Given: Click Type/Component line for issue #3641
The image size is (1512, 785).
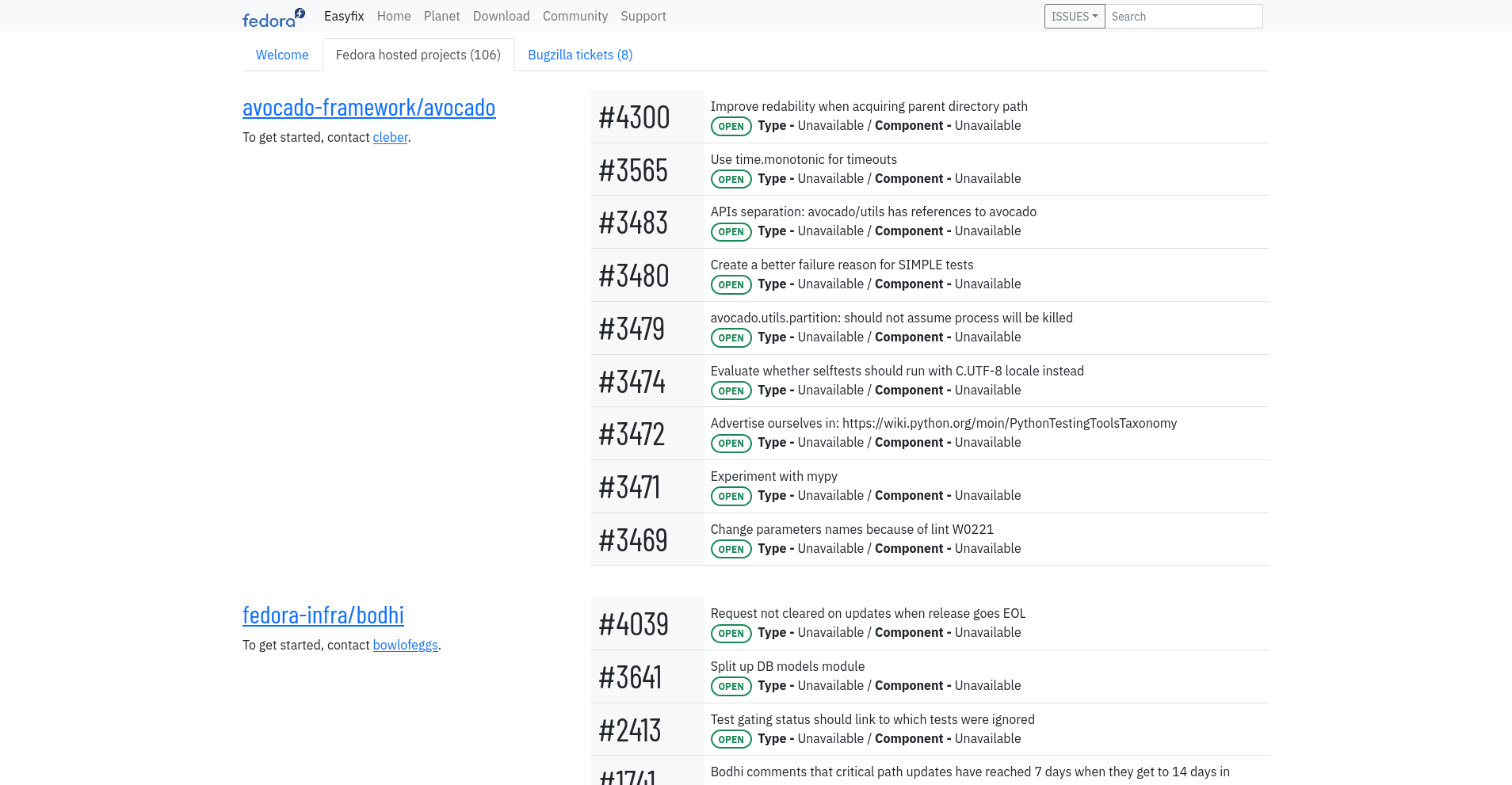Looking at the screenshot, I should pos(889,685).
